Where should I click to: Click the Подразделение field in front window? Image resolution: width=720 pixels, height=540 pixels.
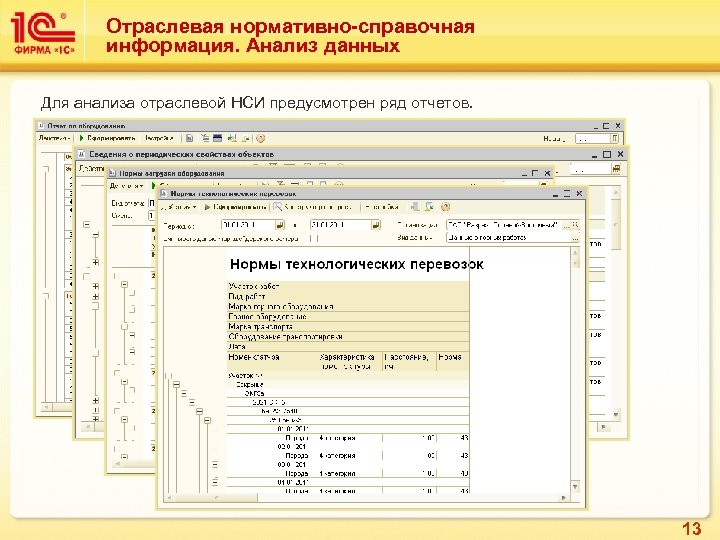504,225
